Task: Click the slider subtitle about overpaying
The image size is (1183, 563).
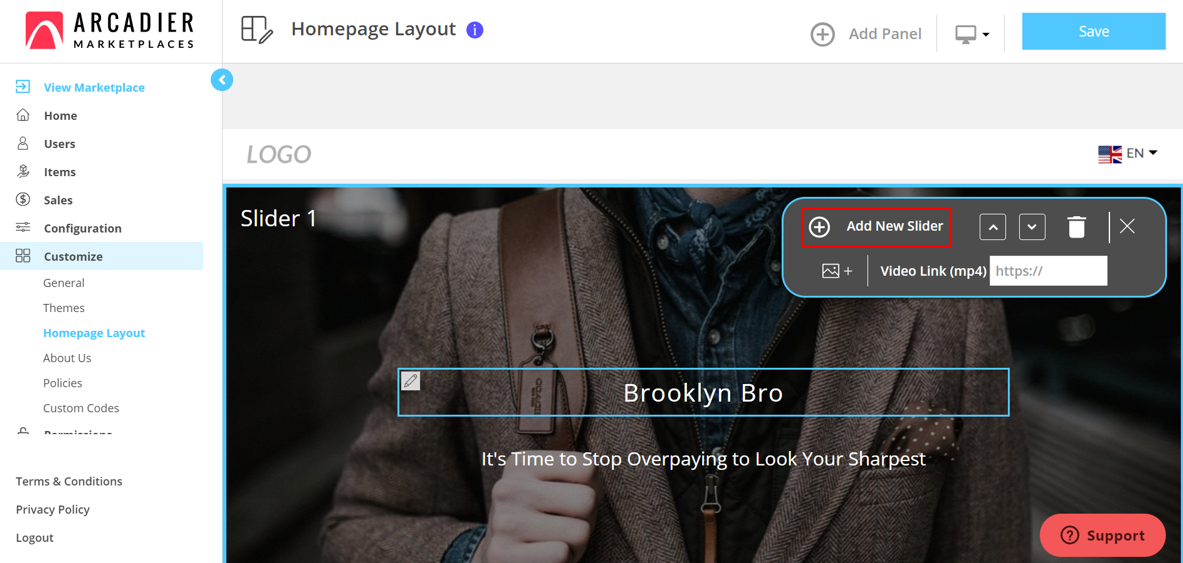Action: pyautogui.click(x=703, y=459)
